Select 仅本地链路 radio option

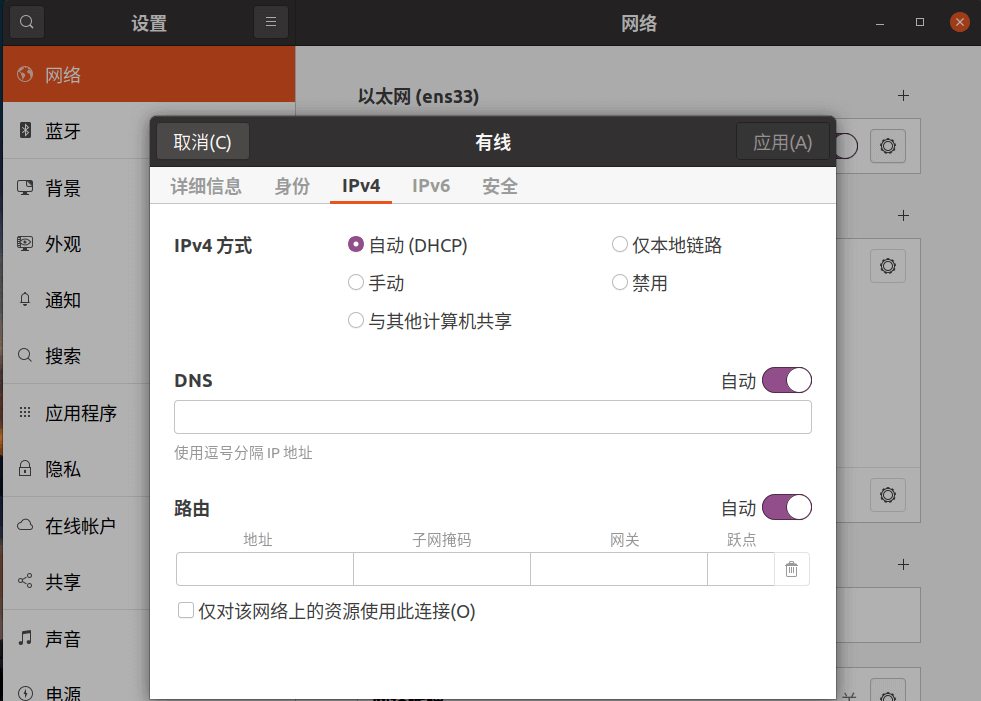tap(620, 245)
